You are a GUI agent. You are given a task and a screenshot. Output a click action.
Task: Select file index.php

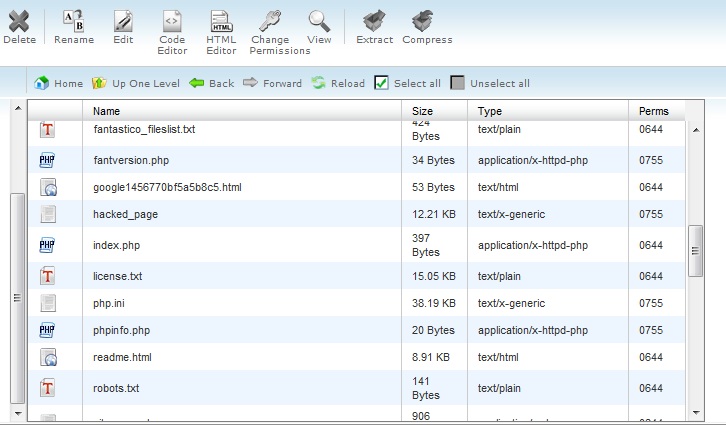coord(116,245)
